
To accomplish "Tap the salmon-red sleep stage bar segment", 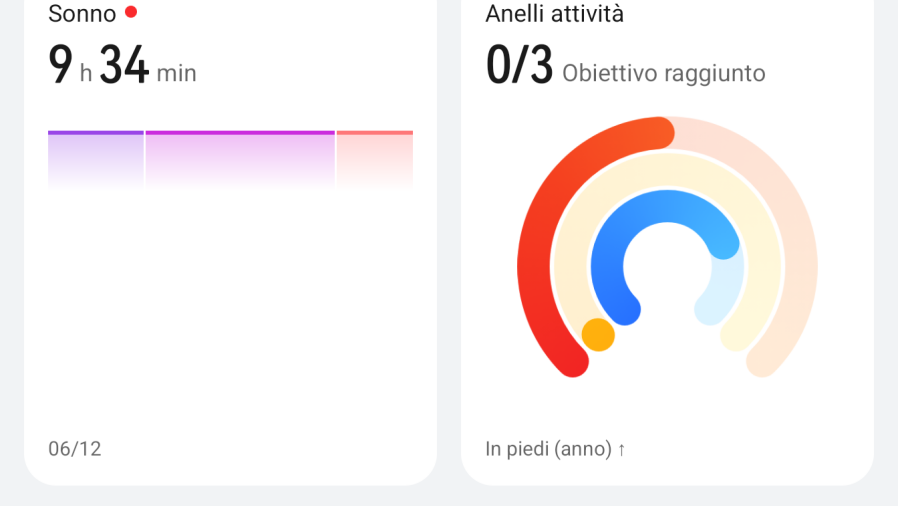I will [375, 159].
